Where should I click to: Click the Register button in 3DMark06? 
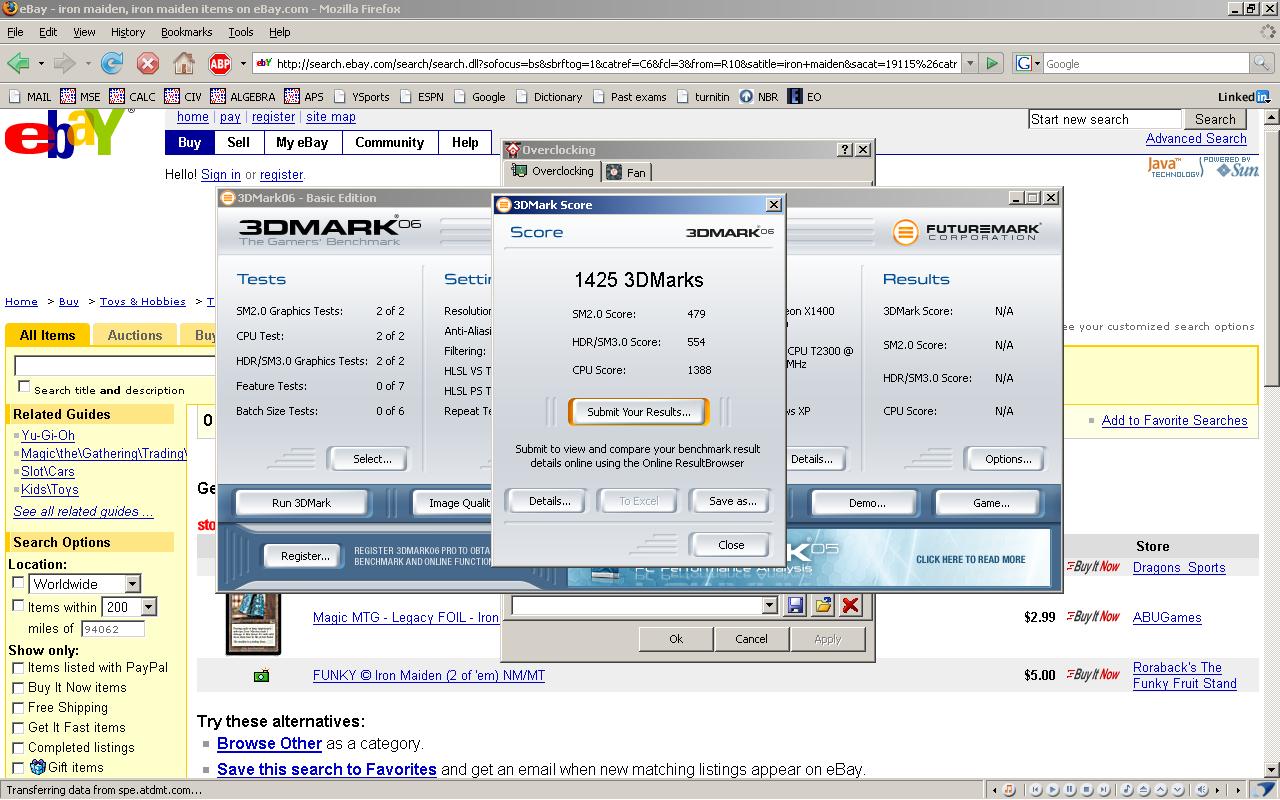coord(305,556)
